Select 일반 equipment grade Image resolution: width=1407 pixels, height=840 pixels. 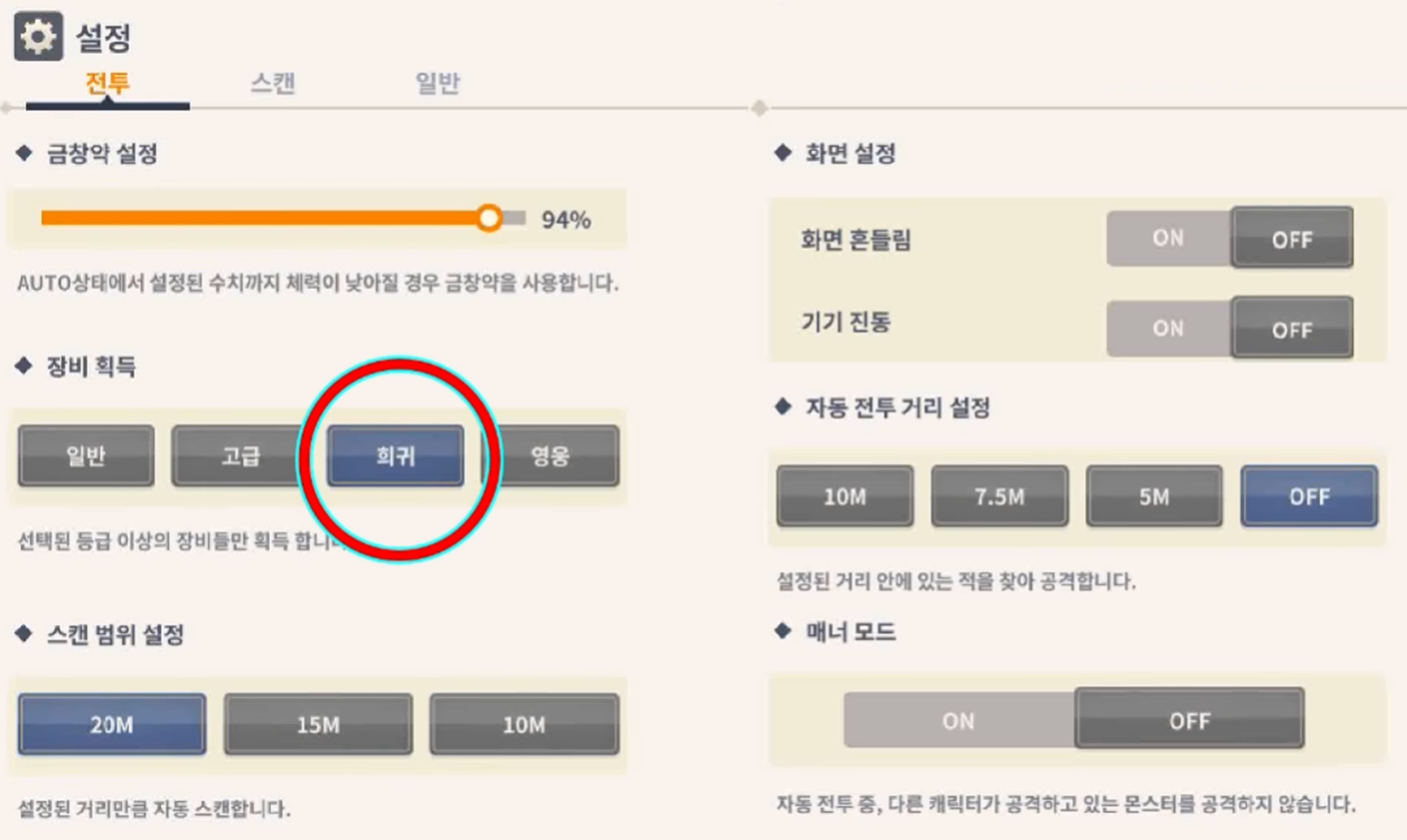point(87,456)
